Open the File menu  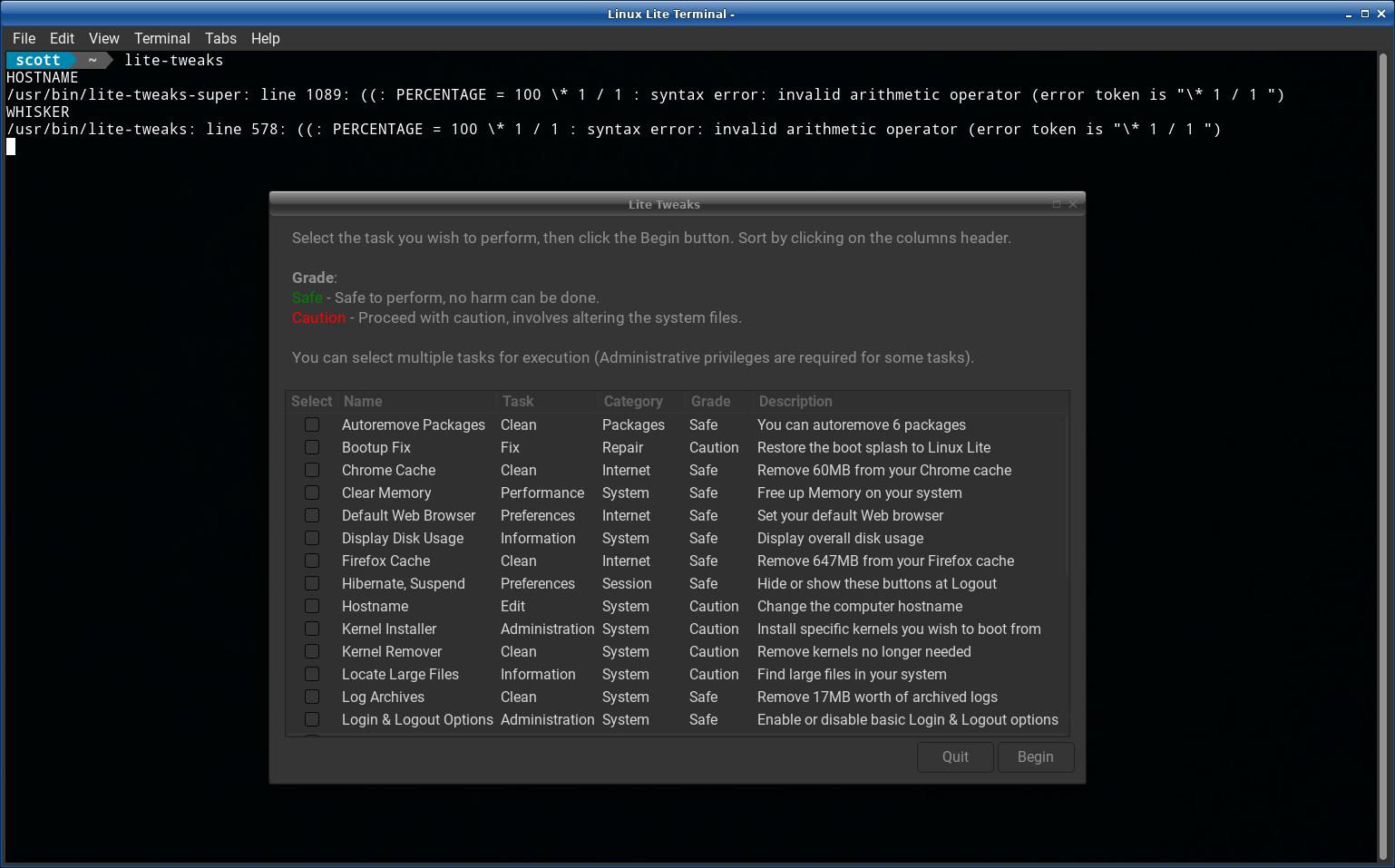pyautogui.click(x=24, y=38)
